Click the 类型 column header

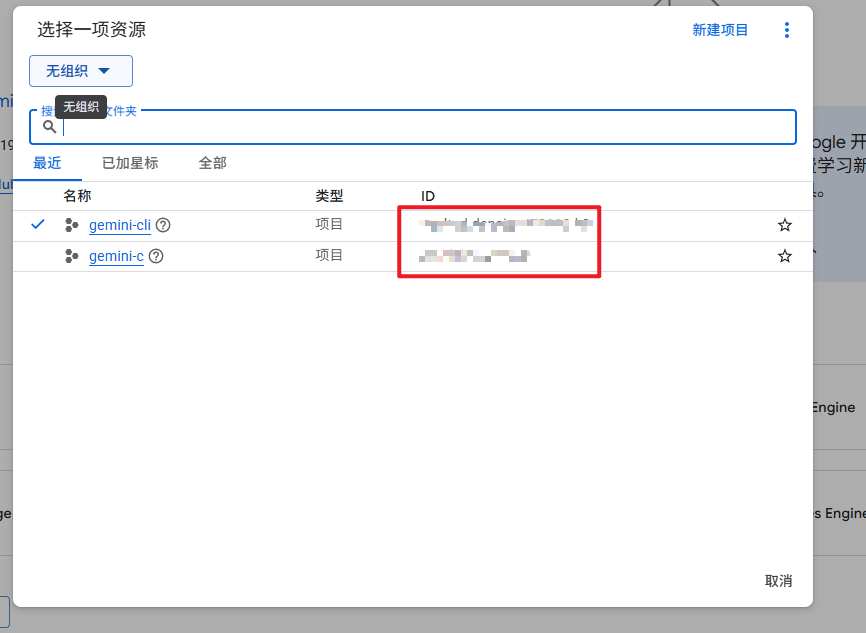(329, 196)
